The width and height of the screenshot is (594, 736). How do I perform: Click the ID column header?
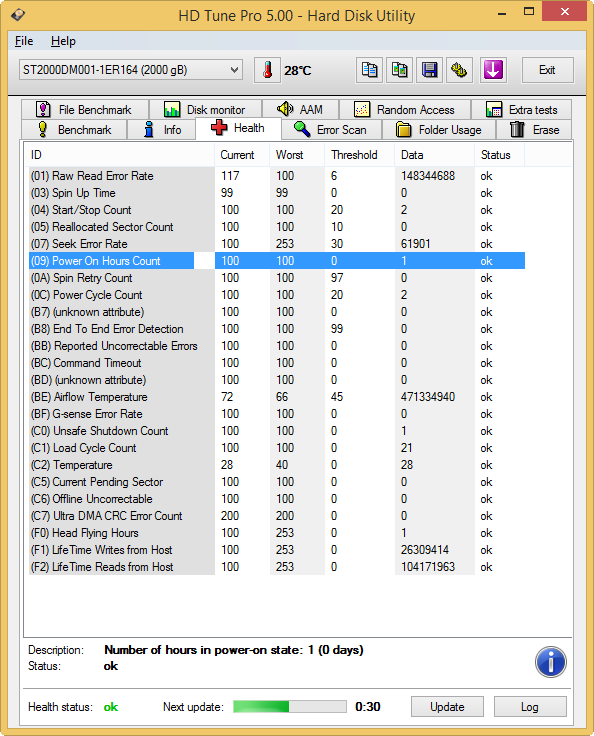point(121,155)
